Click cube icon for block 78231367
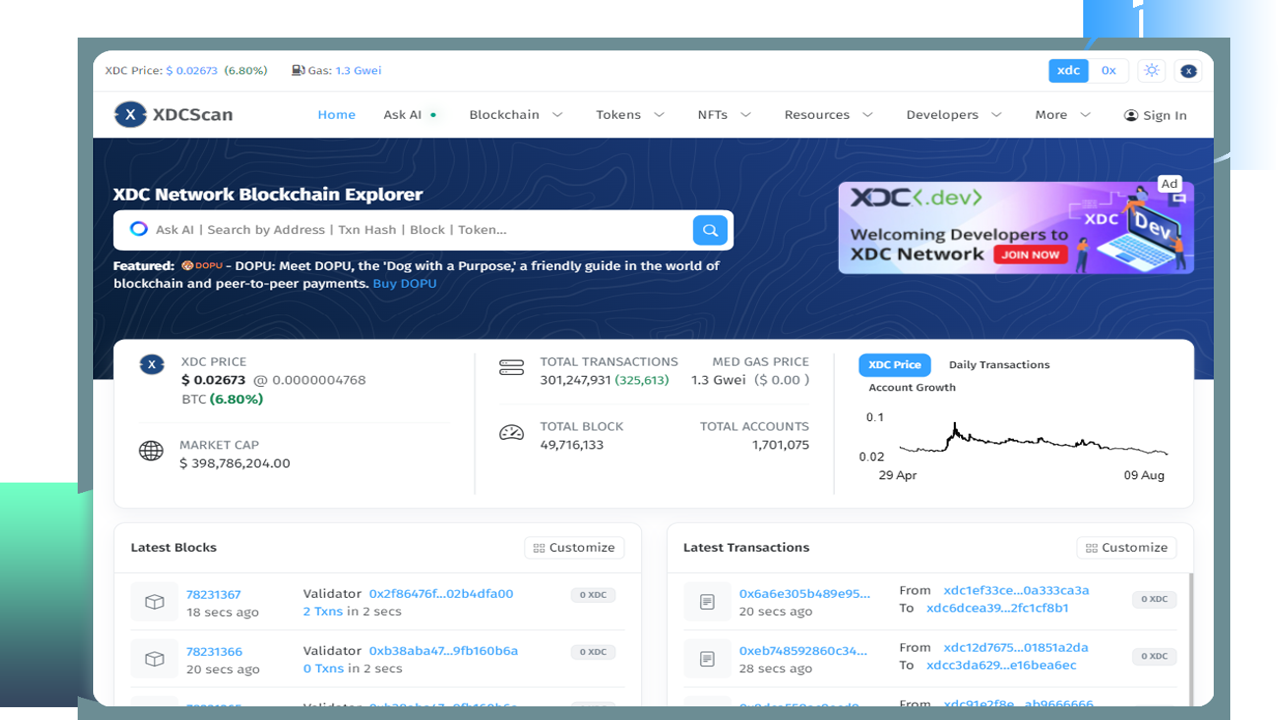1280x720 pixels. 154,602
